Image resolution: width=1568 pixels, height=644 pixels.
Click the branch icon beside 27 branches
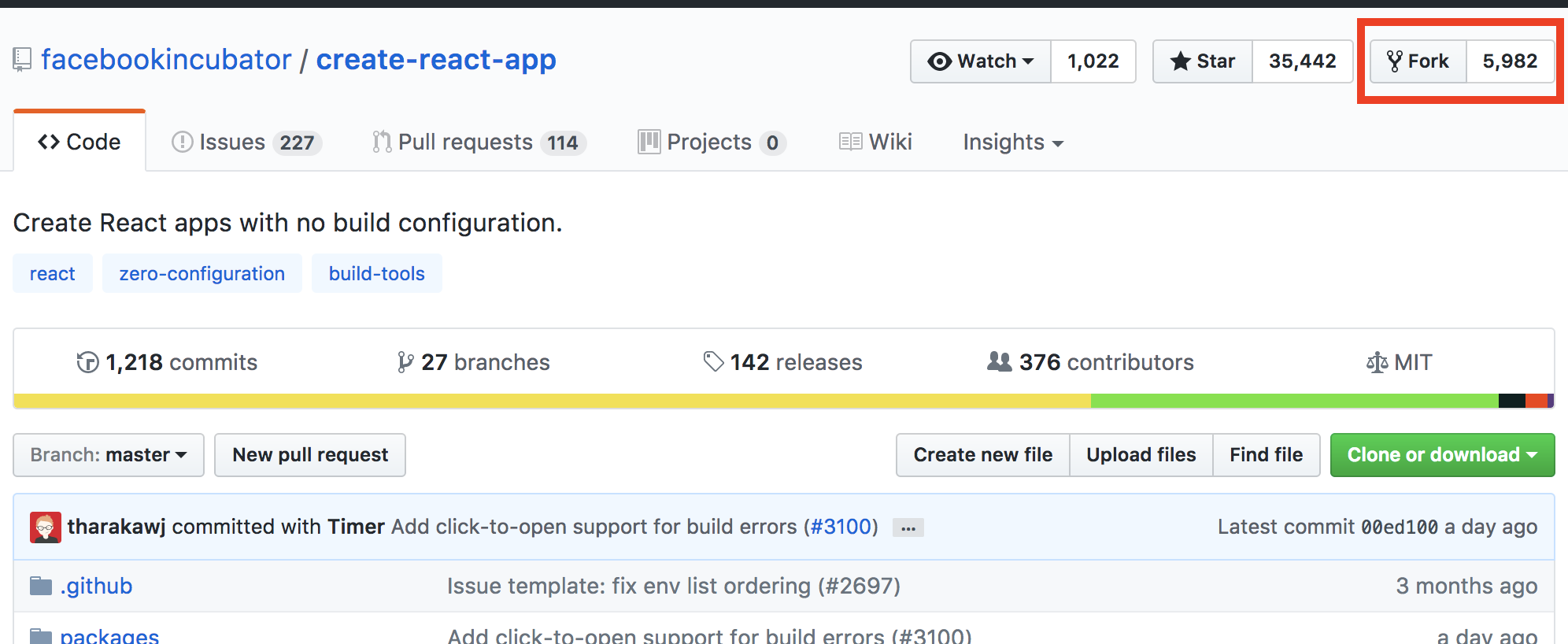click(x=405, y=362)
